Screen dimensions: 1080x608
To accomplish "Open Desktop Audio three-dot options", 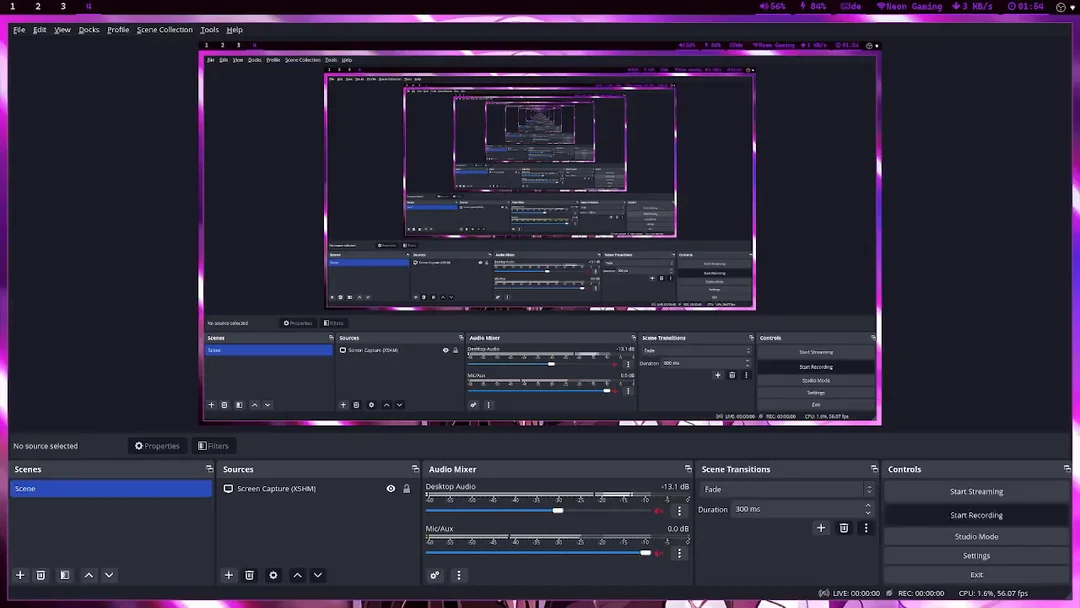I will tap(679, 511).
